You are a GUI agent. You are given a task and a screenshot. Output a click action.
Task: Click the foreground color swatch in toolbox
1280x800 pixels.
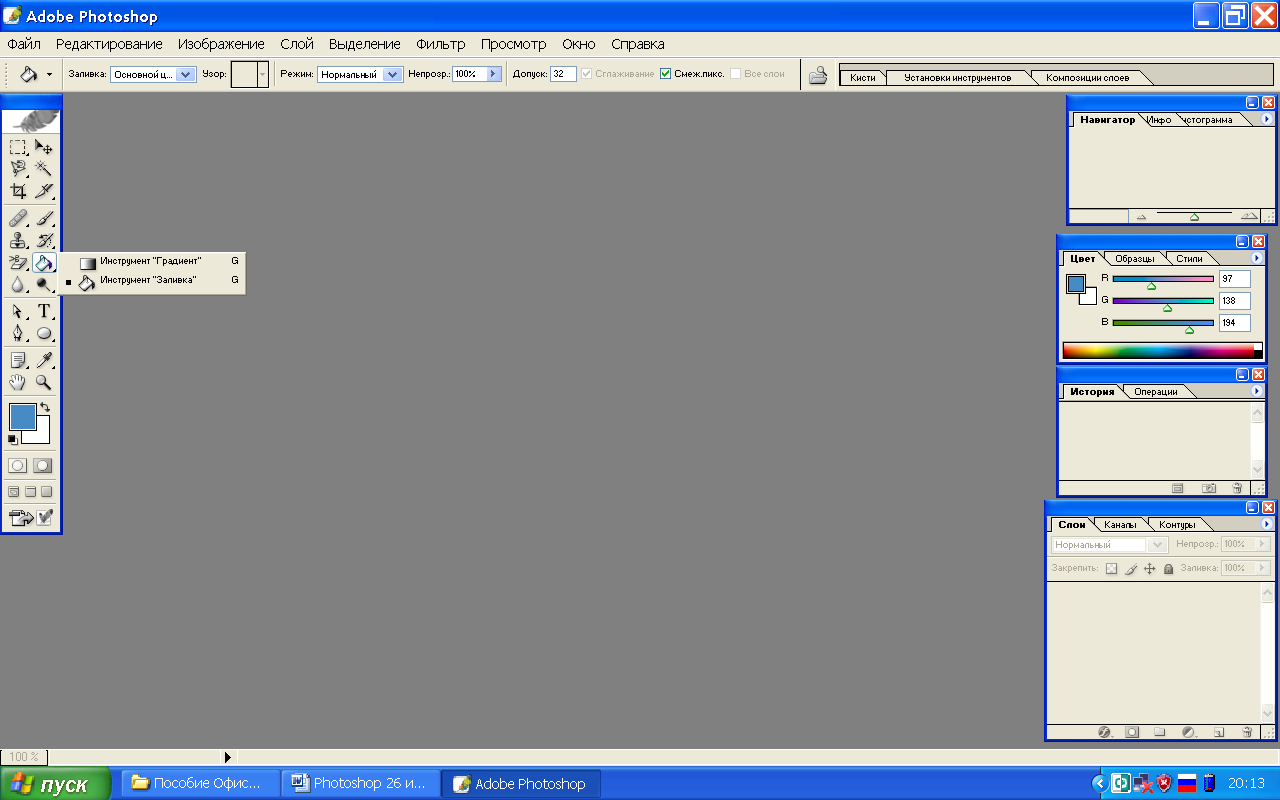pos(22,417)
